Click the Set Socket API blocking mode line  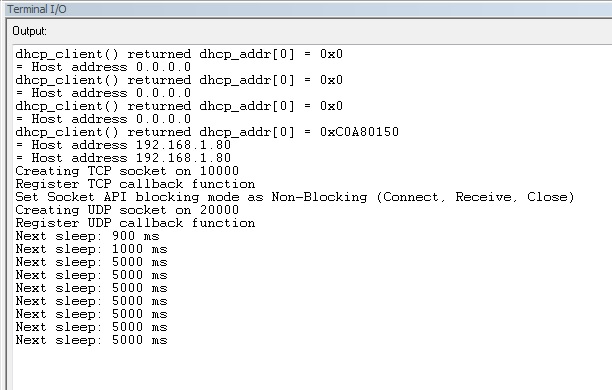coord(295,197)
